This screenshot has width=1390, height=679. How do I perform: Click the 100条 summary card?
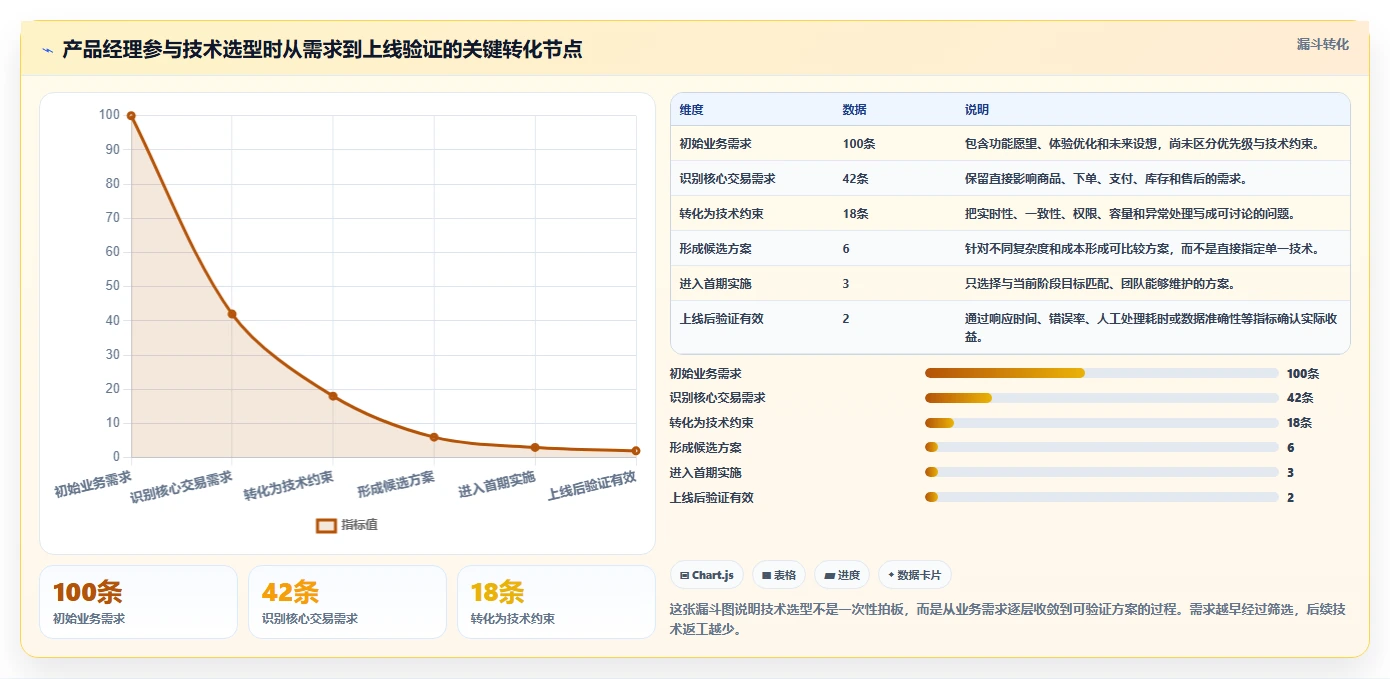pyautogui.click(x=138, y=602)
